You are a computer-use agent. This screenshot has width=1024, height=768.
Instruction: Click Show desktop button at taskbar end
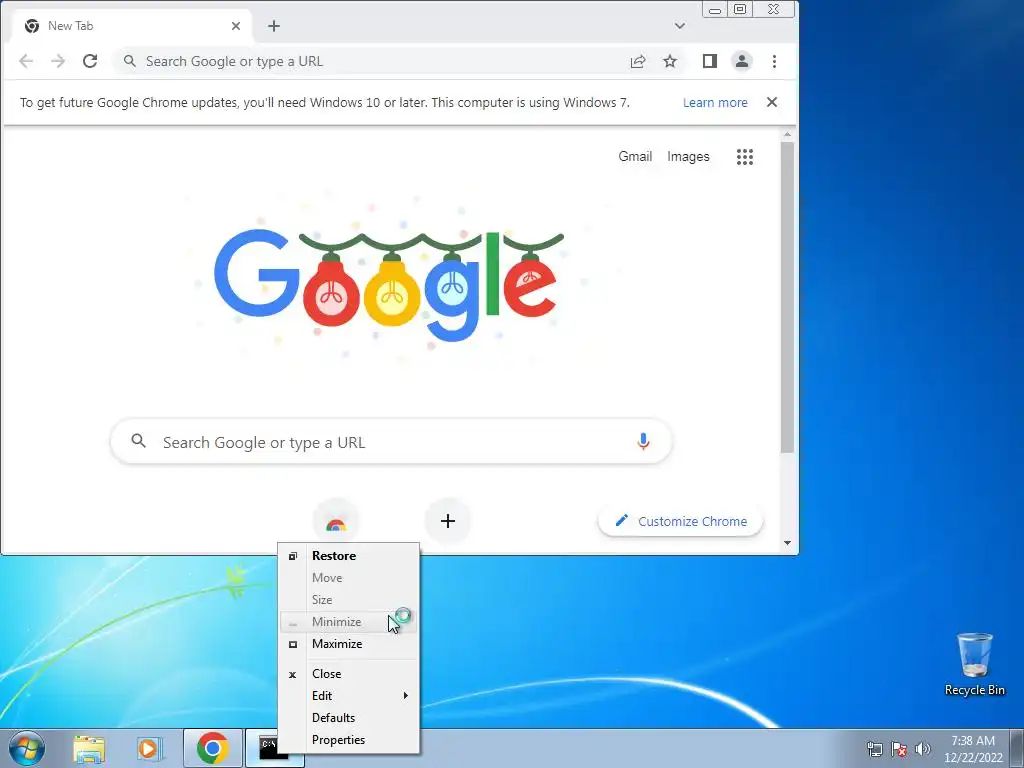(1018, 748)
